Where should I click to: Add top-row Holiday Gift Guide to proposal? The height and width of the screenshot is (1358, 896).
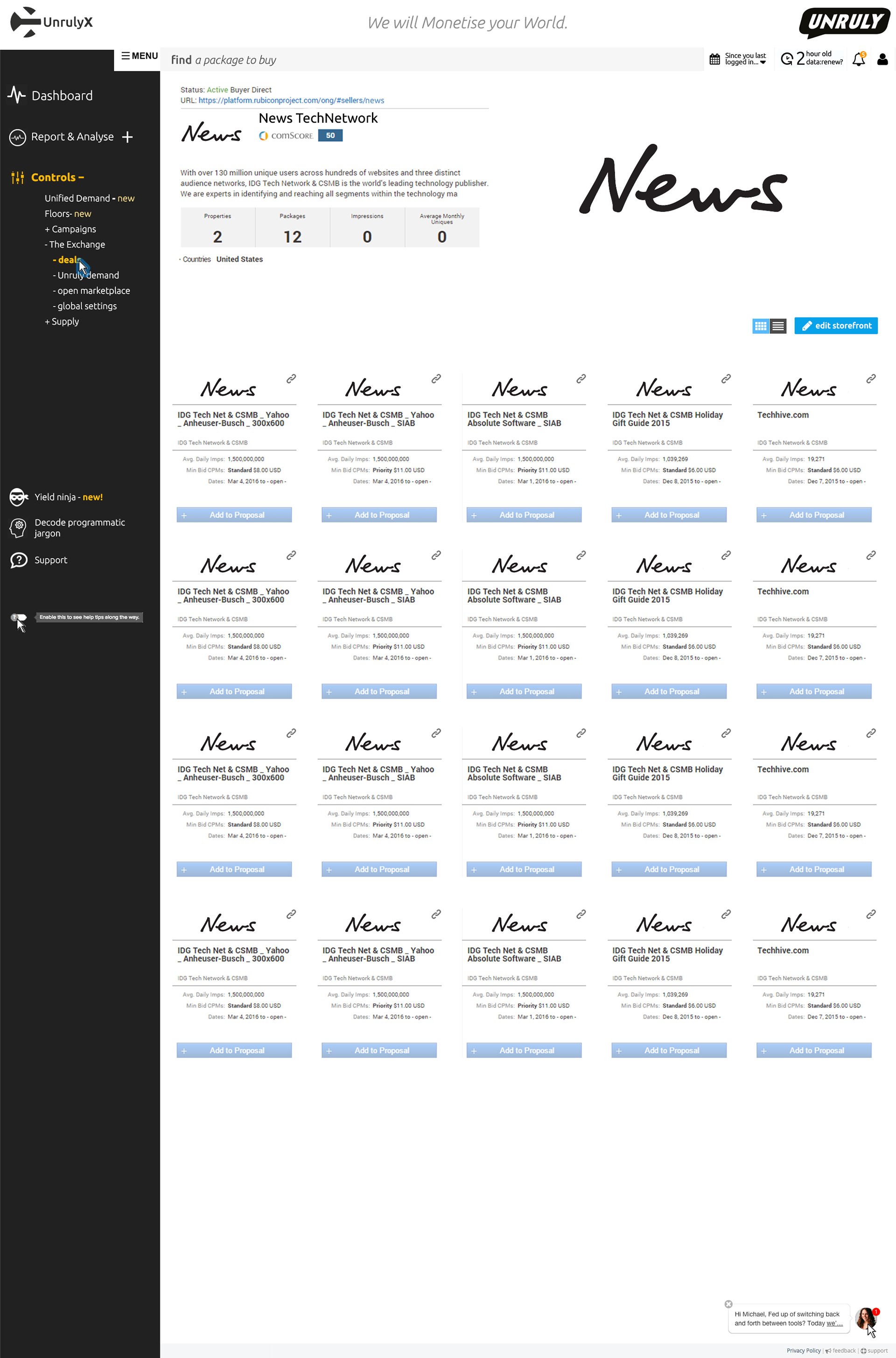point(669,515)
